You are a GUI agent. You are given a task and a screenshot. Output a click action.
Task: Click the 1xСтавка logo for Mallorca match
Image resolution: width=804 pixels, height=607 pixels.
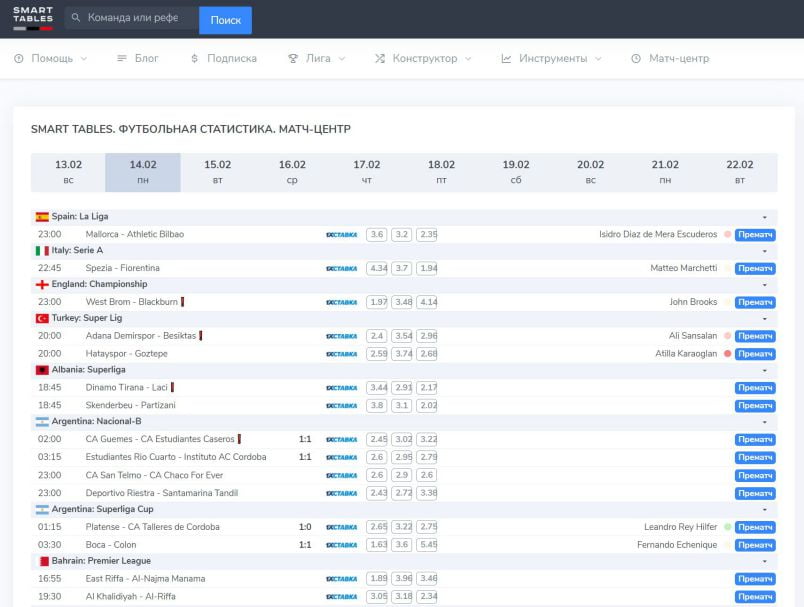(341, 235)
